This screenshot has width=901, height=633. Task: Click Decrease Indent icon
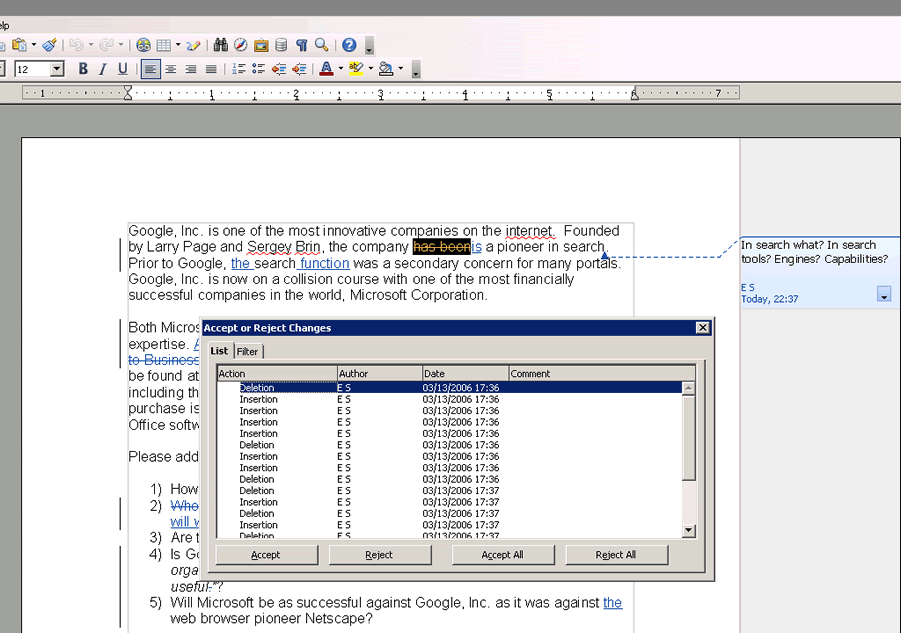[279, 69]
